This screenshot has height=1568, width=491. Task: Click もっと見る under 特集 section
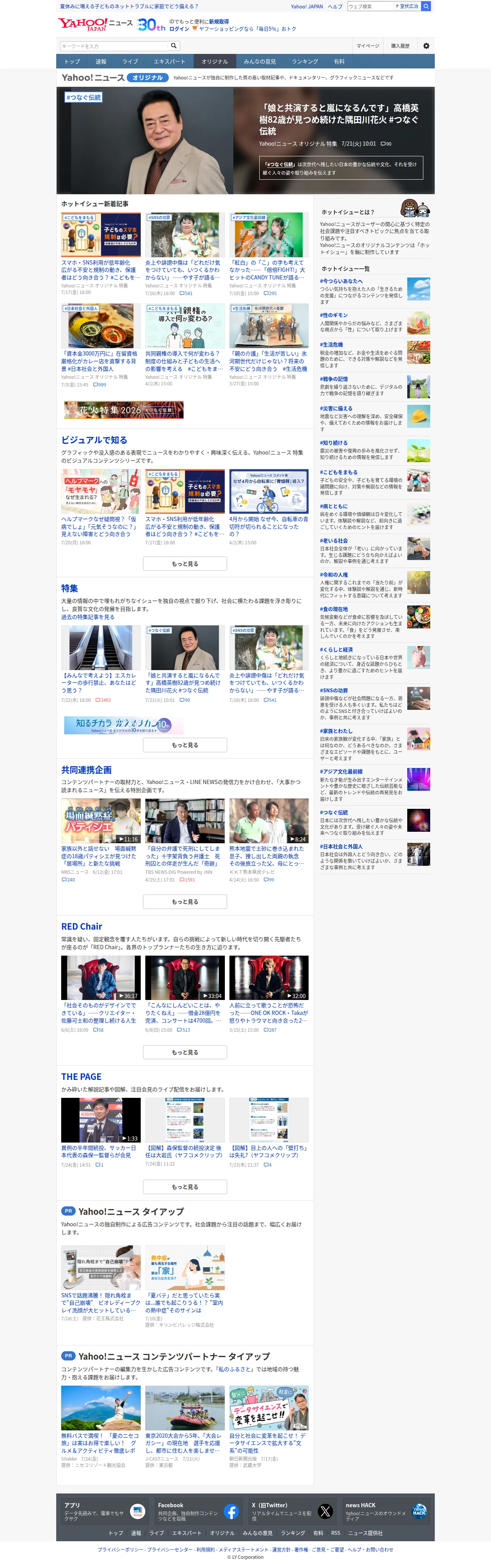(185, 745)
